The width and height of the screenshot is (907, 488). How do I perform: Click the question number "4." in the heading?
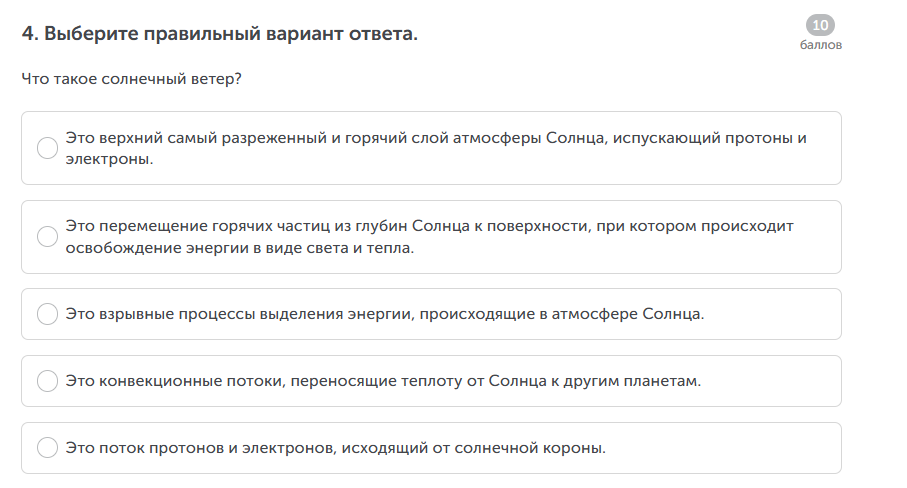[x=30, y=34]
